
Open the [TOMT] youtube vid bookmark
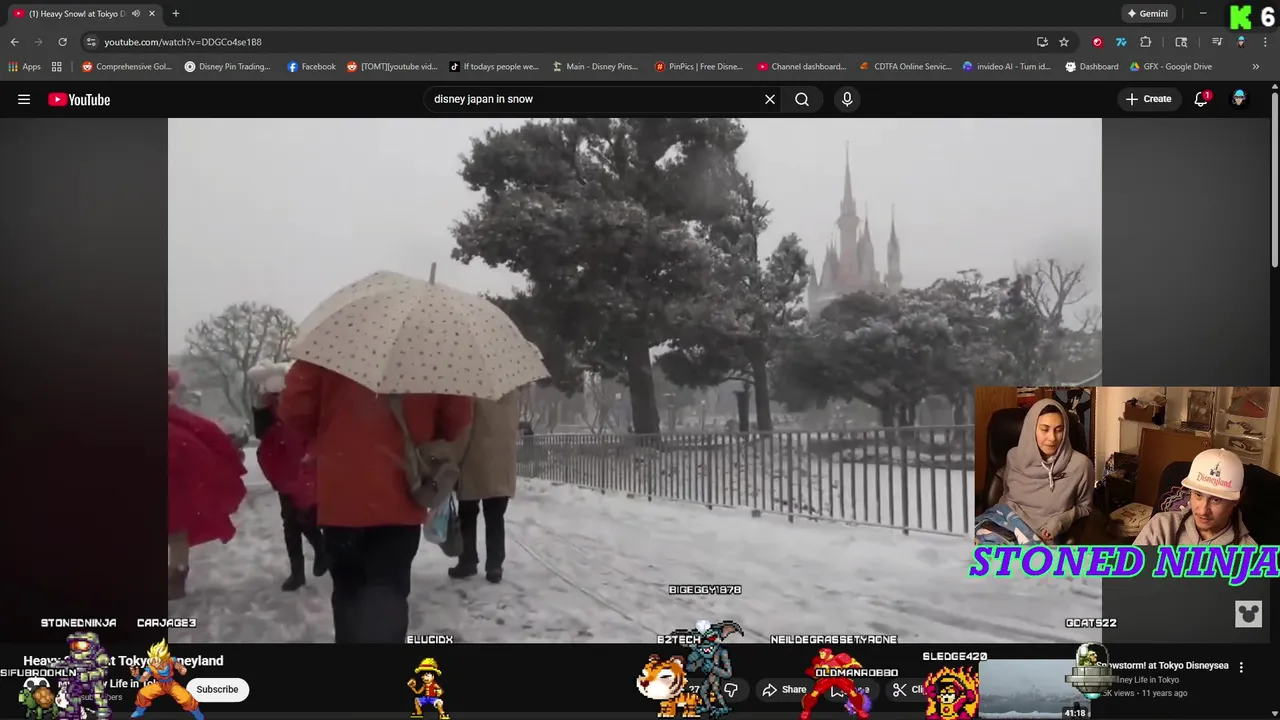click(392, 67)
